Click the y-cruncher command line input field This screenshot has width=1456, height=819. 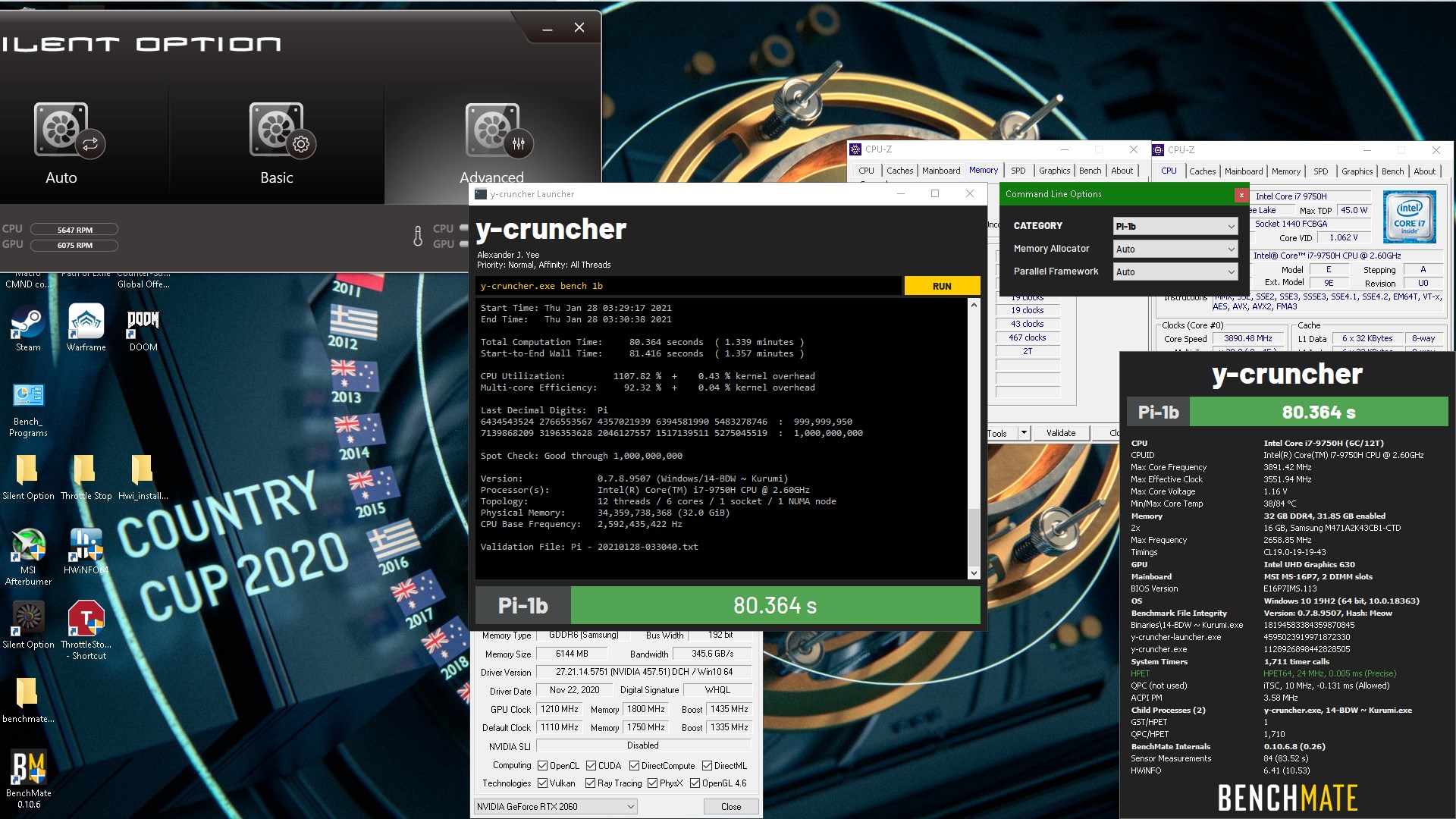[x=689, y=286]
